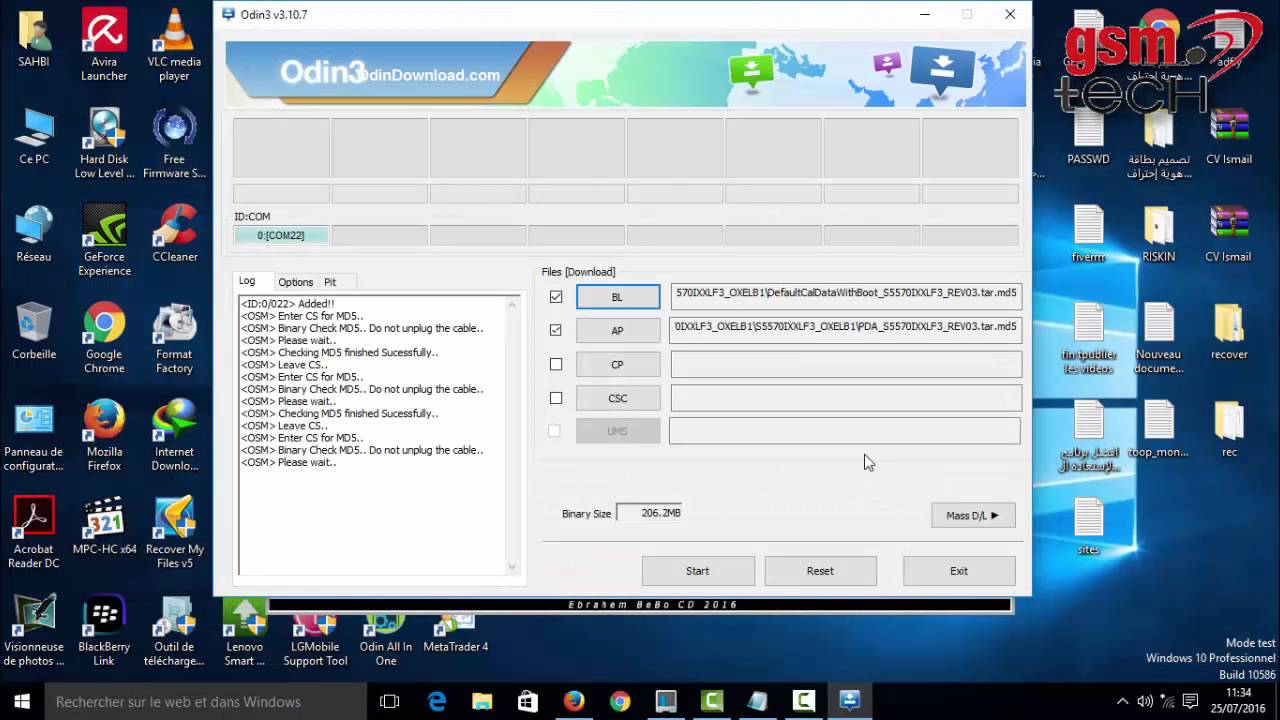Image resolution: width=1280 pixels, height=720 pixels.
Task: Open Free Firmware desktop shortcut
Action: point(174,143)
